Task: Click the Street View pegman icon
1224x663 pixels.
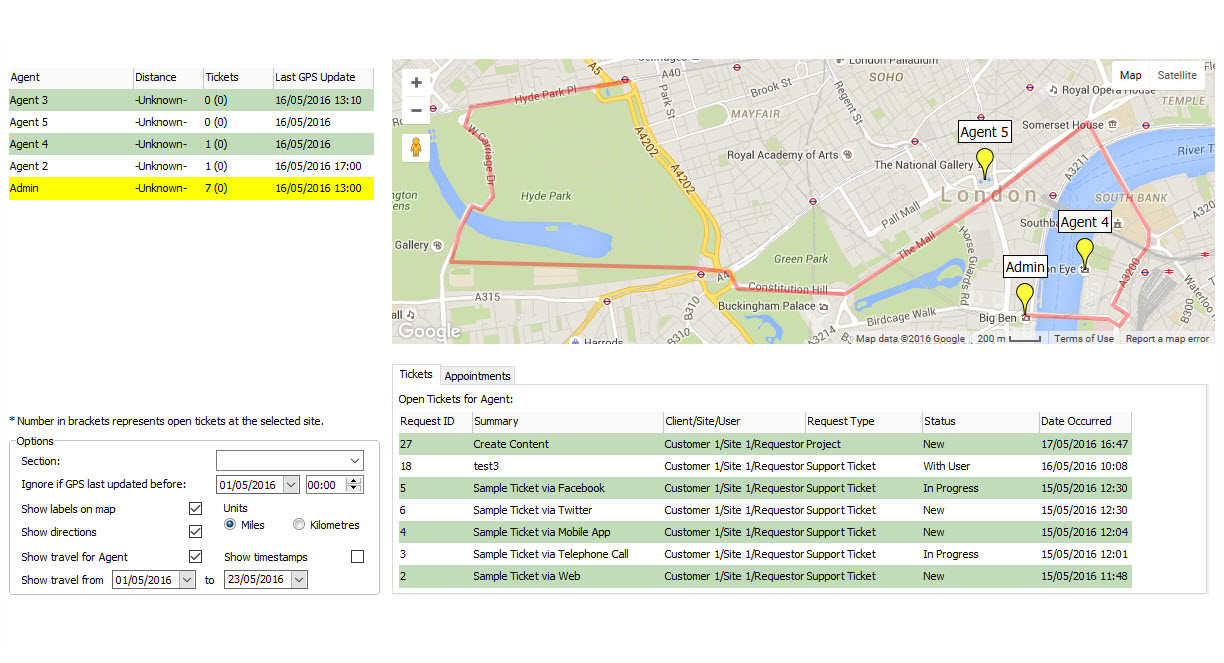Action: click(416, 148)
